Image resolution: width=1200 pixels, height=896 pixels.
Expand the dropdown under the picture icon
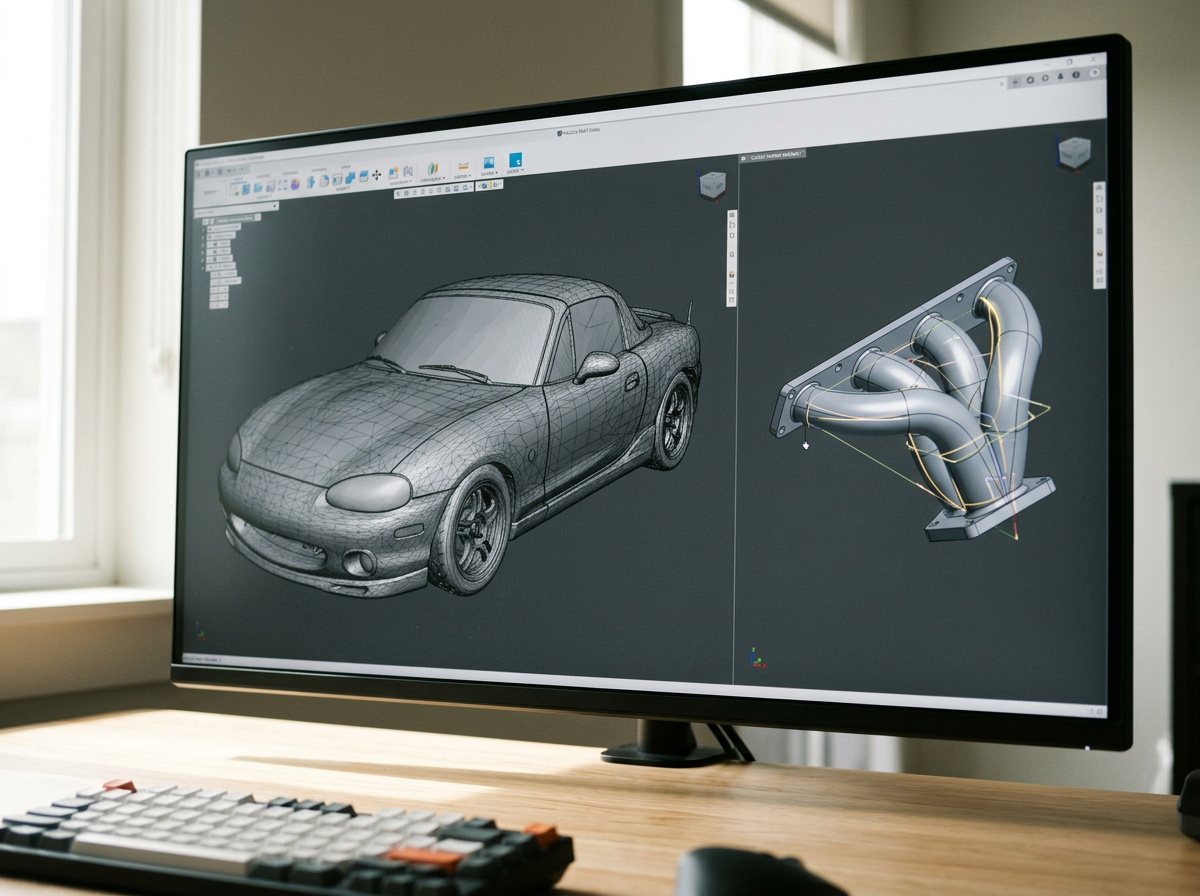click(496, 172)
